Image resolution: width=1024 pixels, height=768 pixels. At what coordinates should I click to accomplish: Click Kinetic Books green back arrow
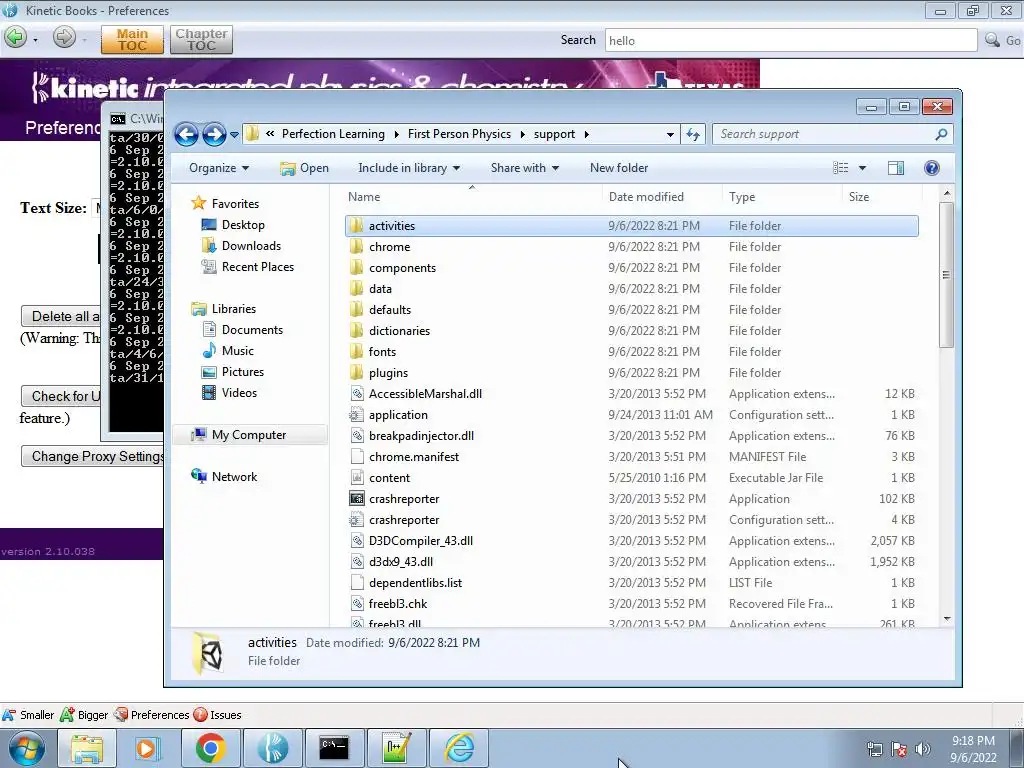pyautogui.click(x=16, y=38)
